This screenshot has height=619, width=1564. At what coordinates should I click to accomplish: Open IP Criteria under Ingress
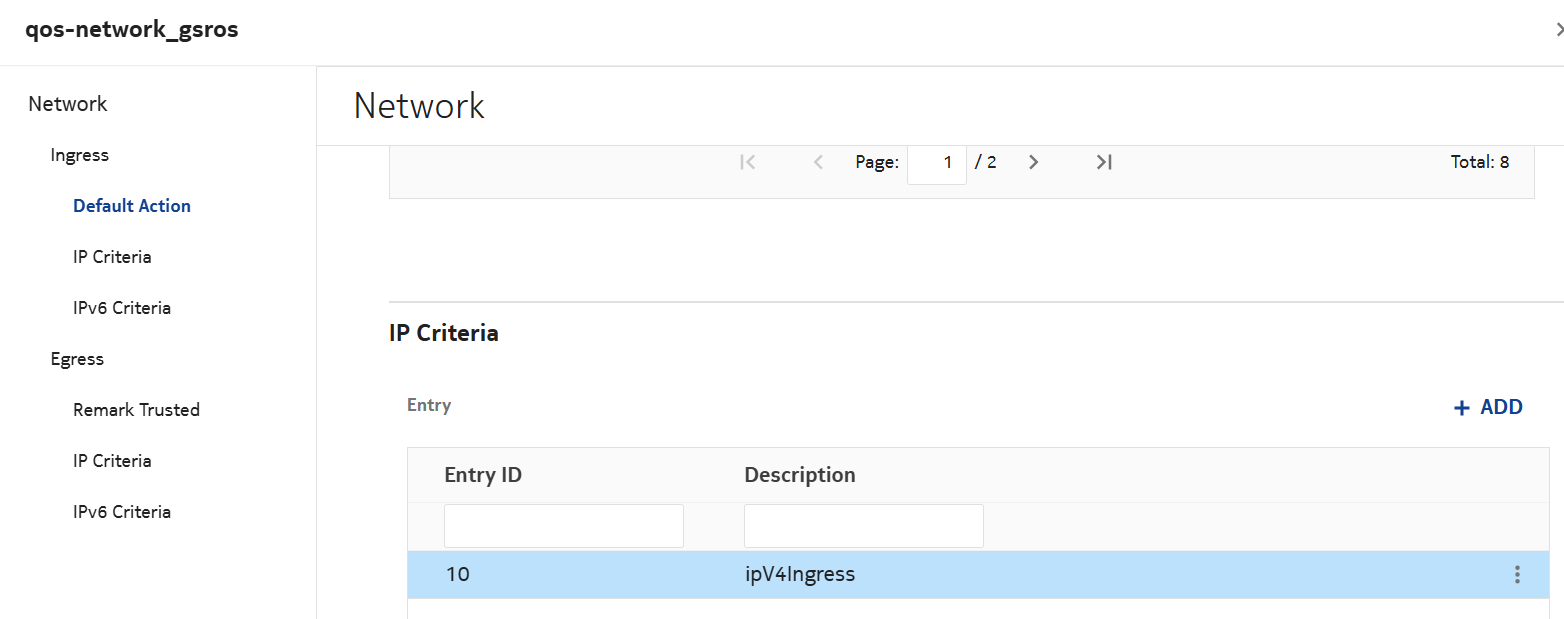click(x=112, y=257)
